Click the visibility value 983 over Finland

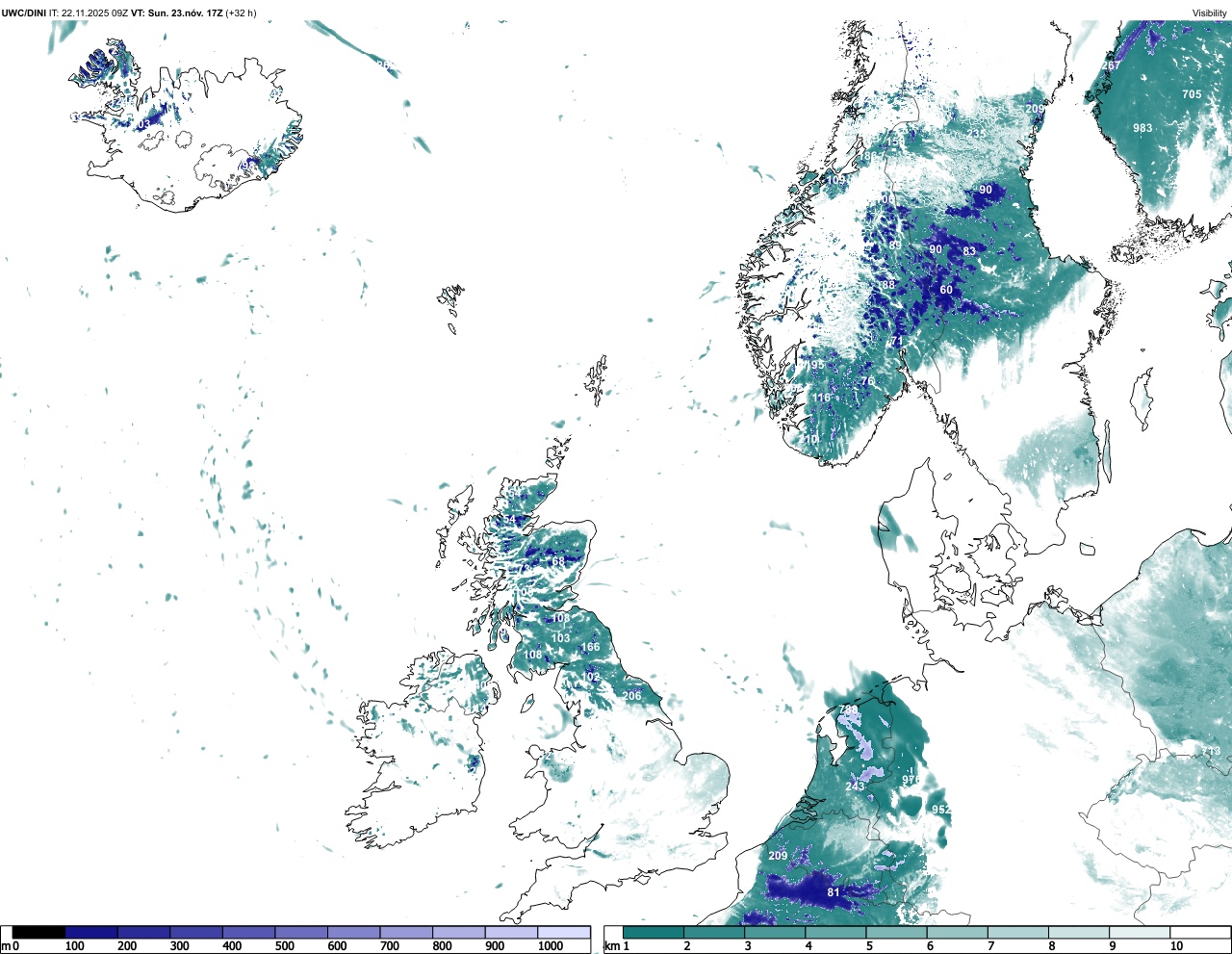point(1142,128)
